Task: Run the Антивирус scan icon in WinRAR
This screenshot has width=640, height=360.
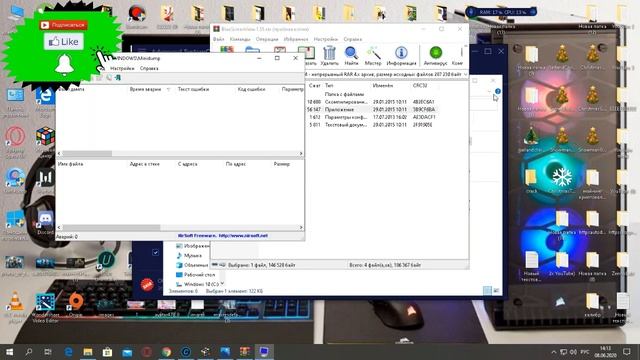Action: click(436, 53)
